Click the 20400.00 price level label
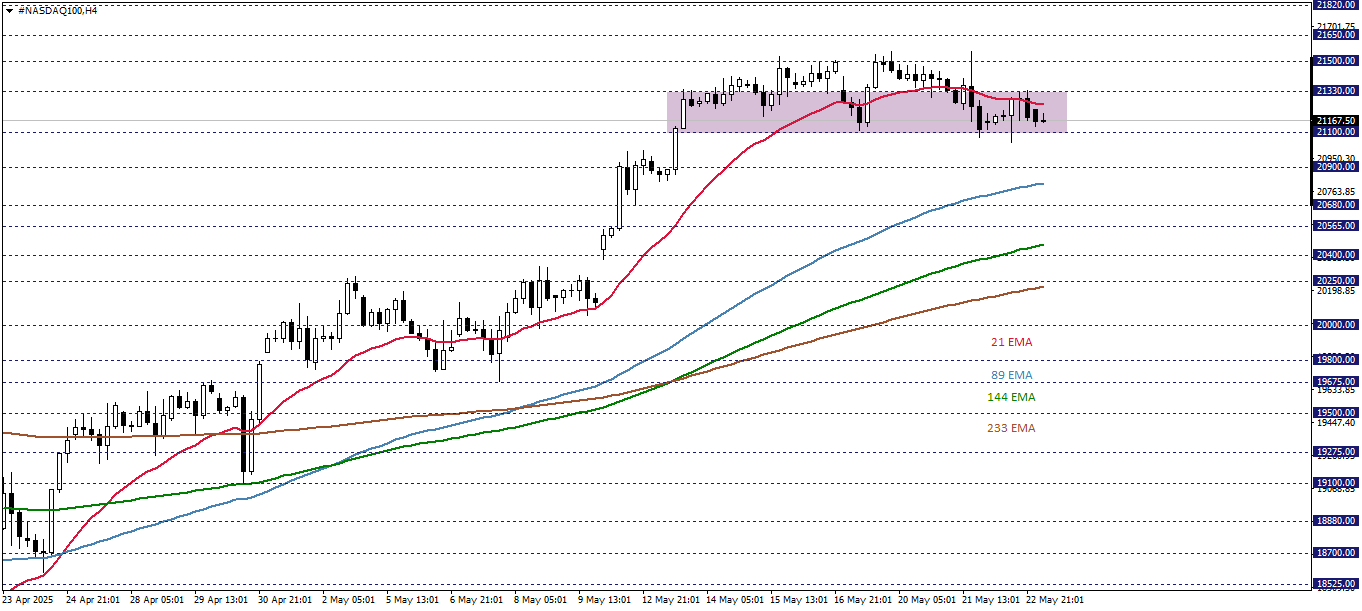 tap(1336, 255)
